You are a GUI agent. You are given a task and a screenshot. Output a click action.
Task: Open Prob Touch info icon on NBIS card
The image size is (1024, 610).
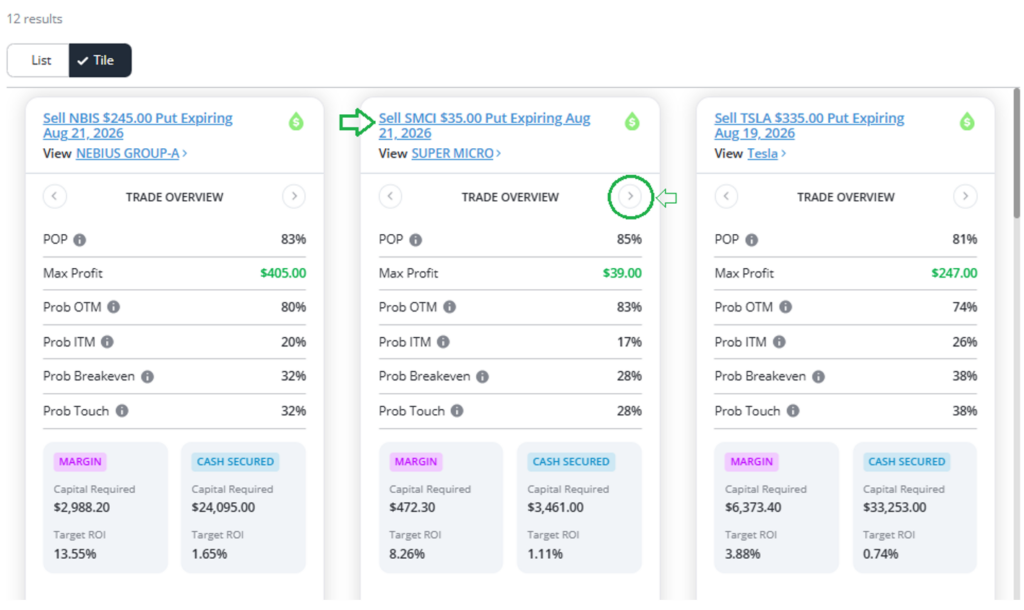click(122, 411)
